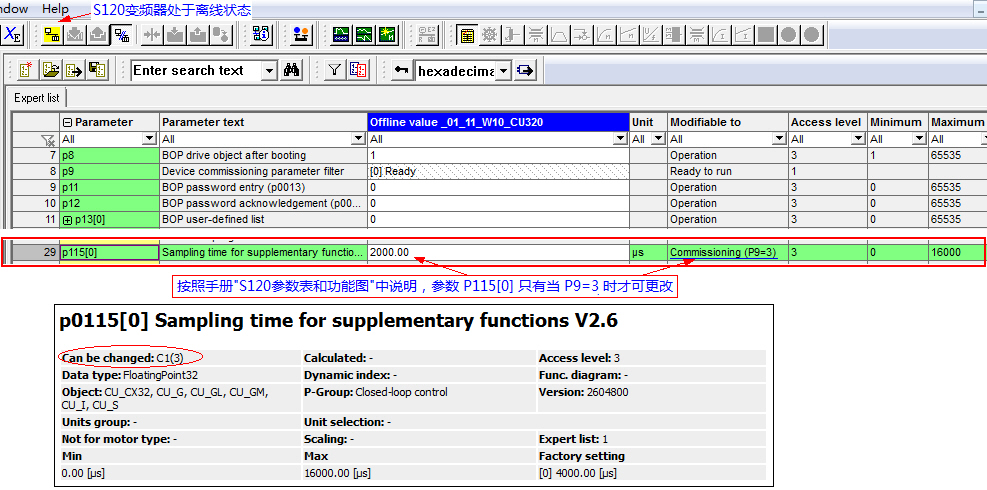Select row number 29

(x=36, y=253)
